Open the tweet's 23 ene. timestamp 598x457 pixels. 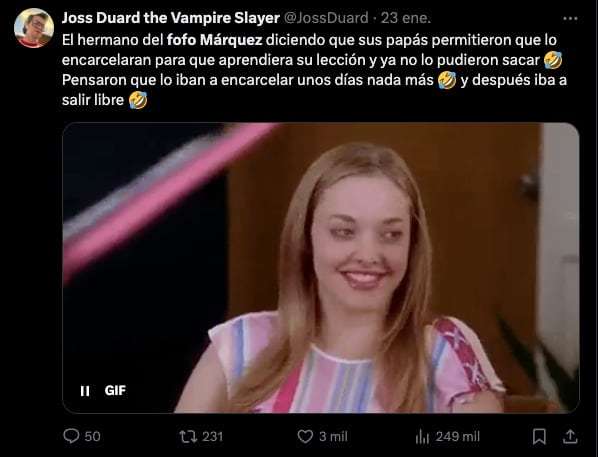coord(406,18)
